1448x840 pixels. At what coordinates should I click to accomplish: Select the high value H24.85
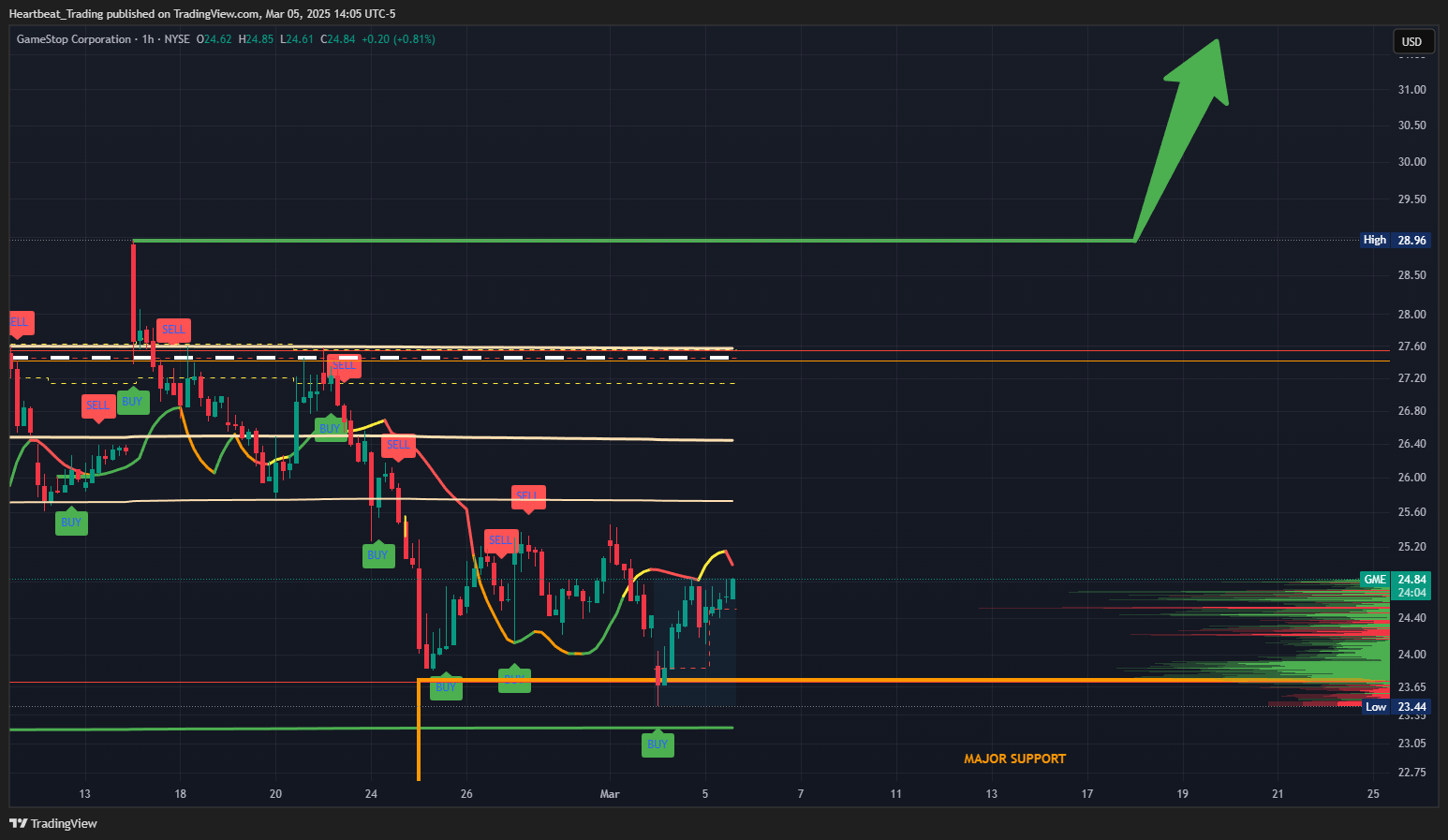(256, 39)
